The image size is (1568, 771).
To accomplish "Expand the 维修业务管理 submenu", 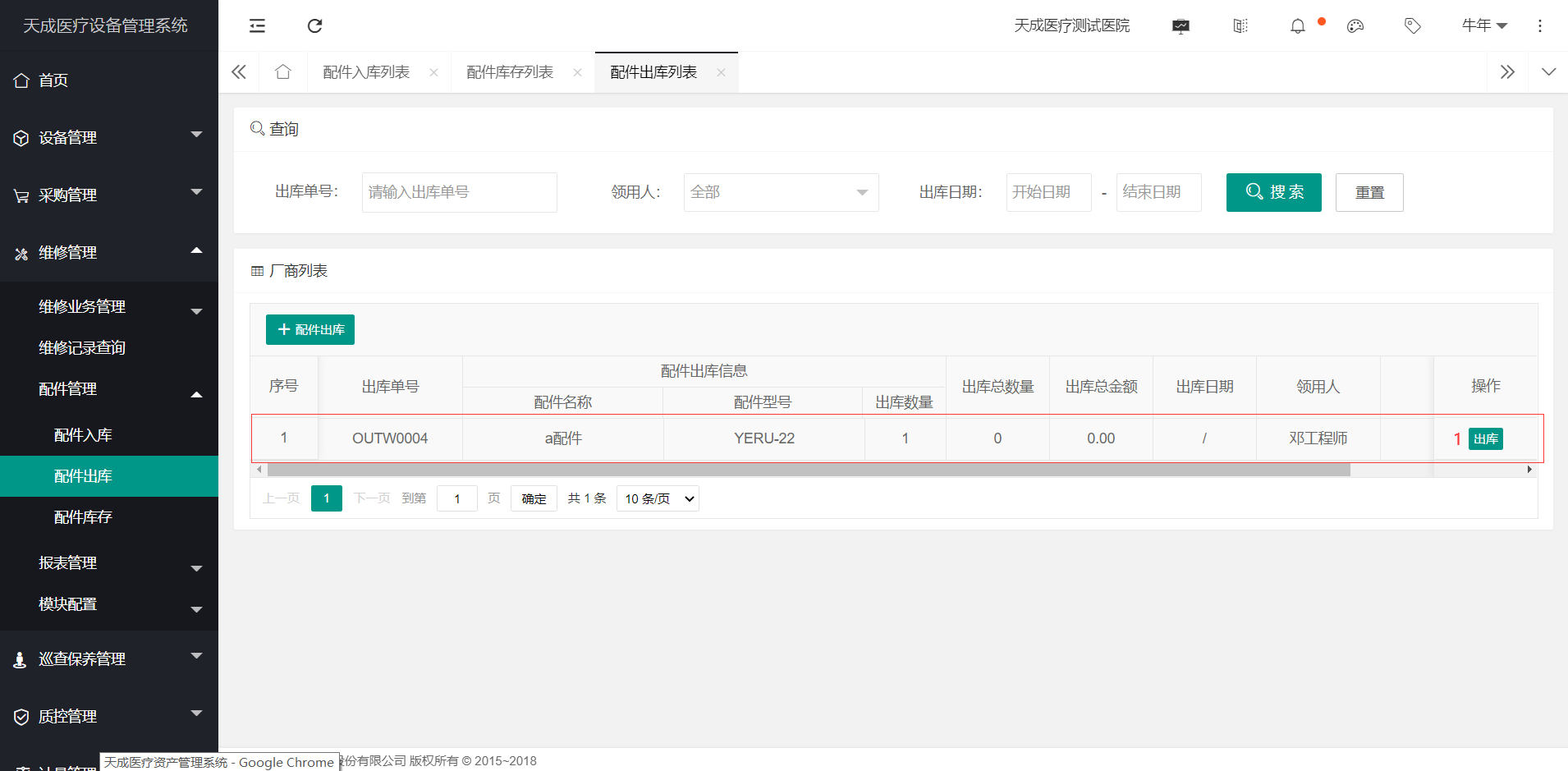I will tap(109, 307).
